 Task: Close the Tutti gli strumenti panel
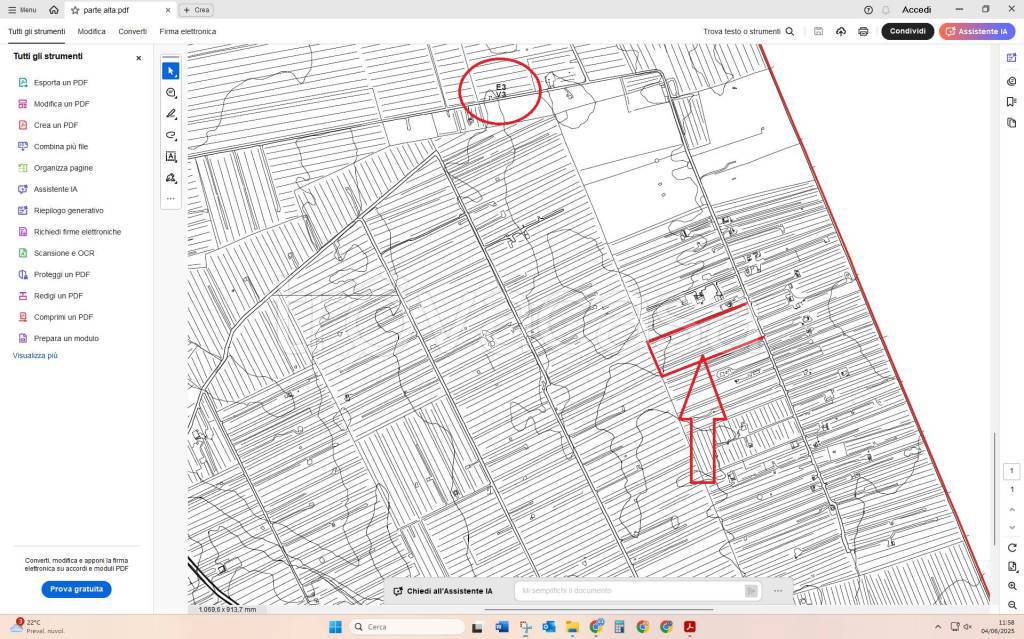(138, 58)
